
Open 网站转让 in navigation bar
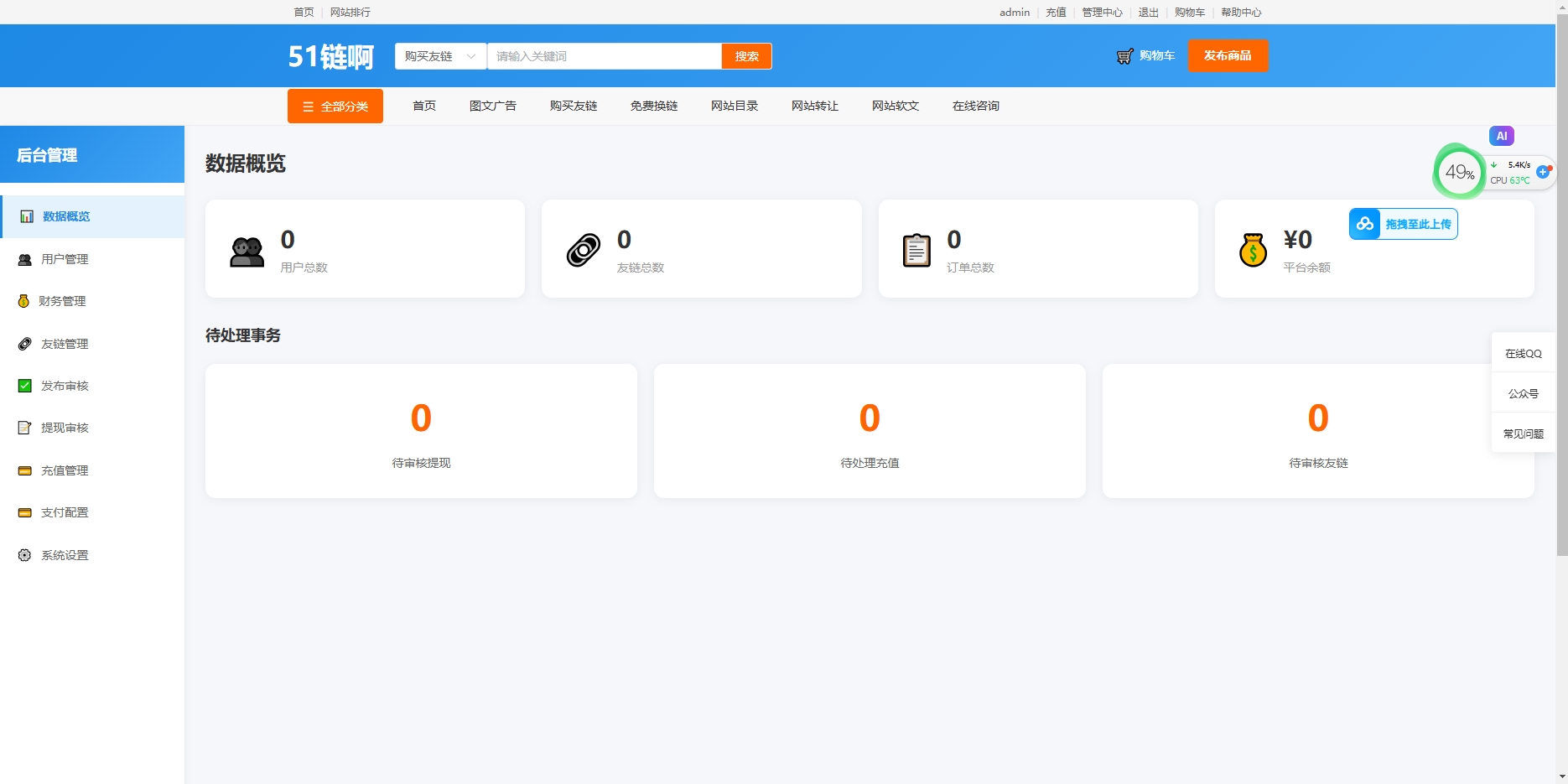tap(815, 106)
